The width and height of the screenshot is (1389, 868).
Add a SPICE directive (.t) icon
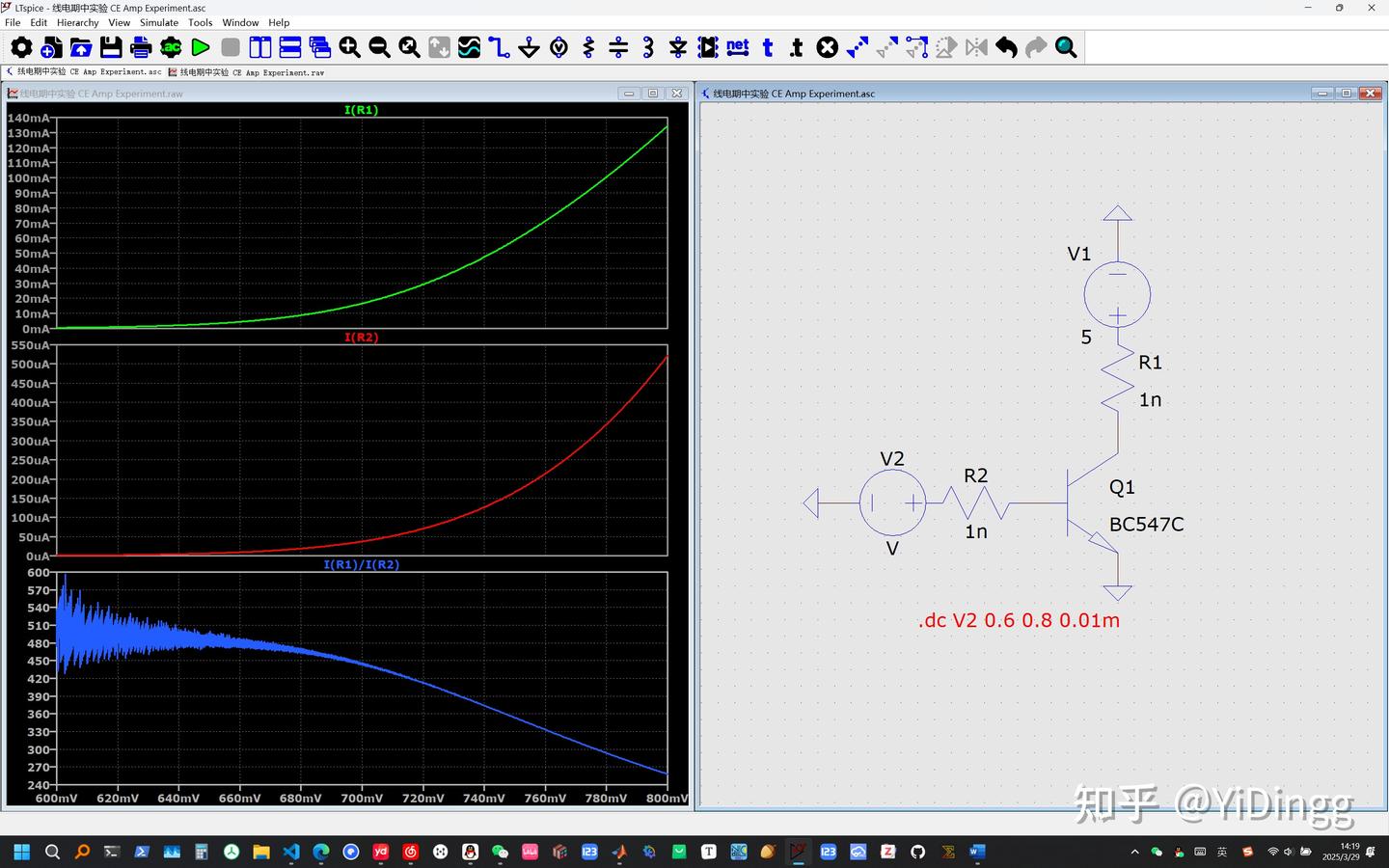(798, 47)
